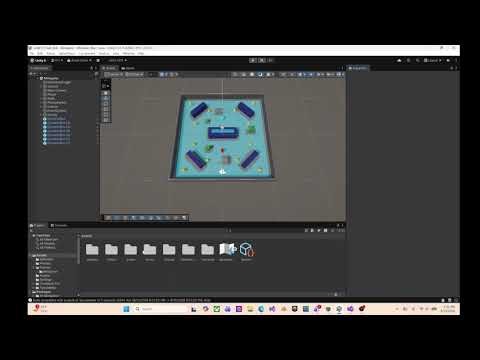
Task: Open the account dropdown in the toolbar
Action: pos(57,60)
